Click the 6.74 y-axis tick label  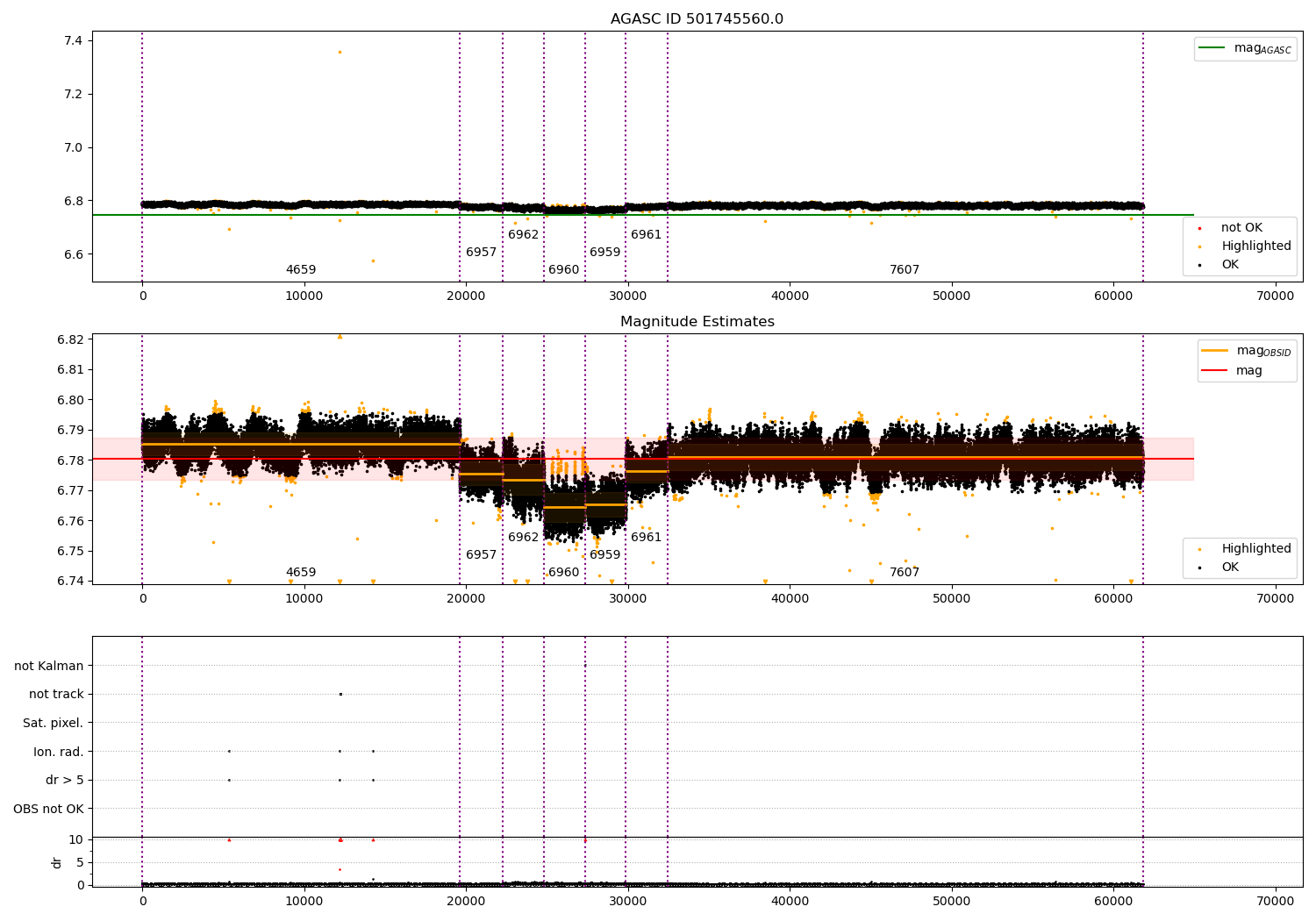click(x=69, y=582)
